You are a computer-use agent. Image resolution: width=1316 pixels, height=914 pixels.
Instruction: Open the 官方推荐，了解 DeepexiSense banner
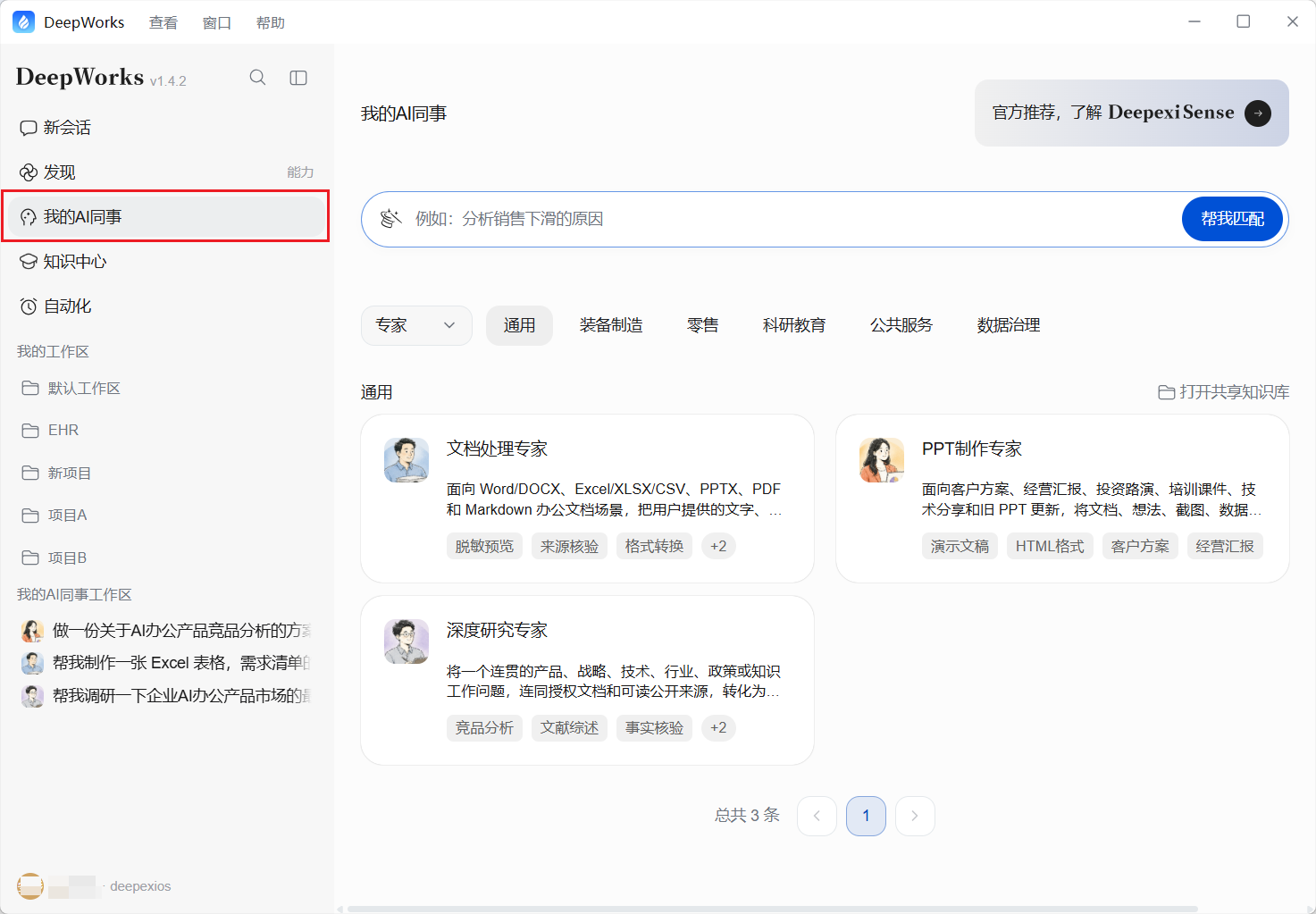pos(1132,113)
